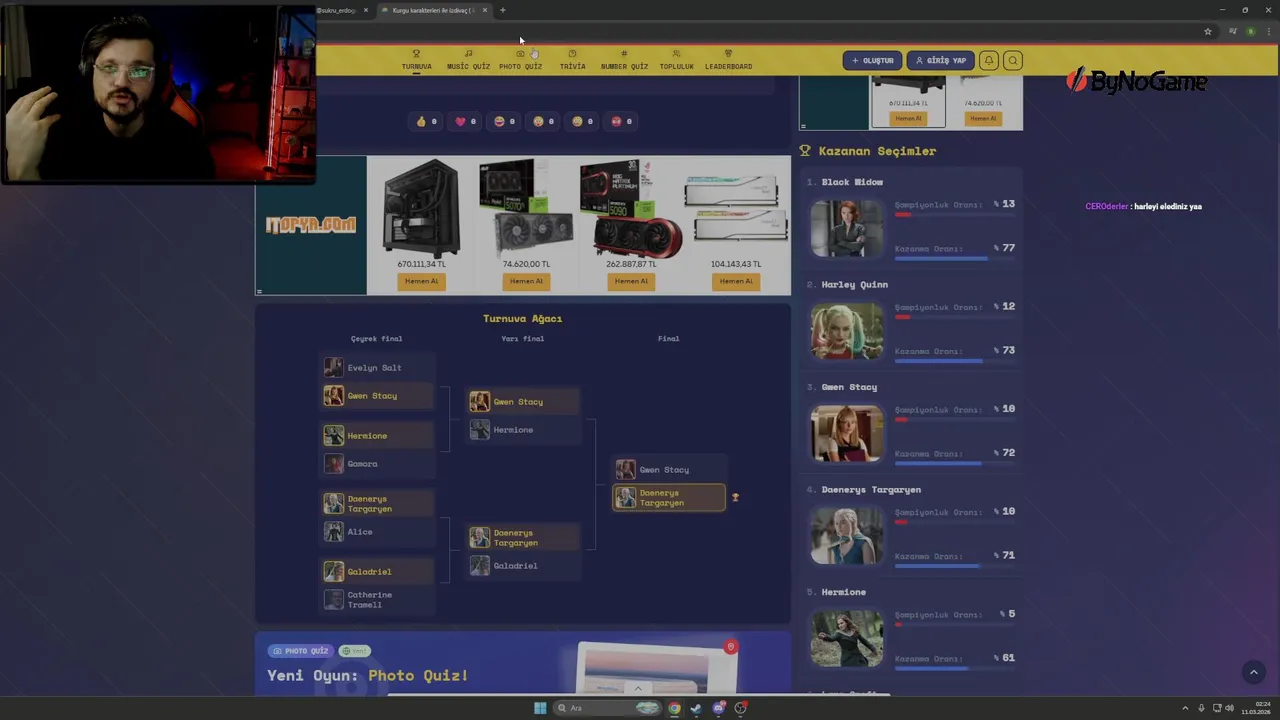1280x720 pixels.
Task: Click the taskbar Ara search box
Action: point(608,708)
